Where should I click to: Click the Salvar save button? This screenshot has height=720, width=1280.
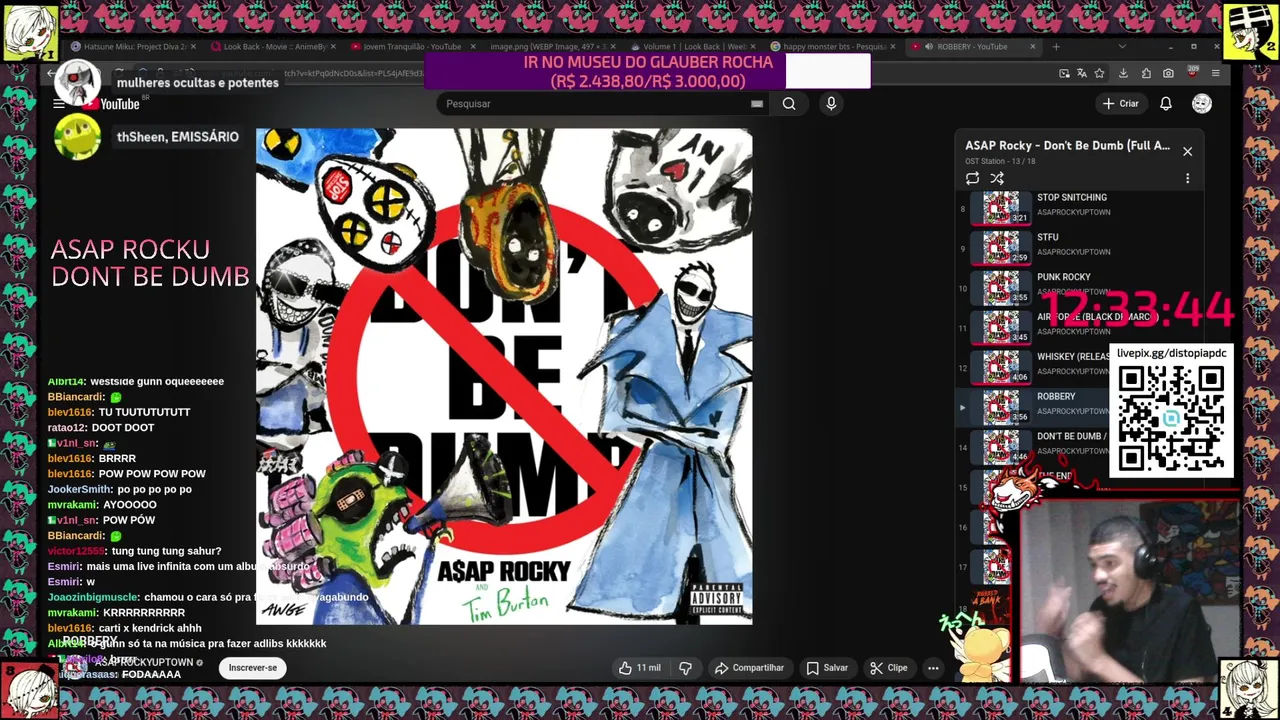coord(827,668)
